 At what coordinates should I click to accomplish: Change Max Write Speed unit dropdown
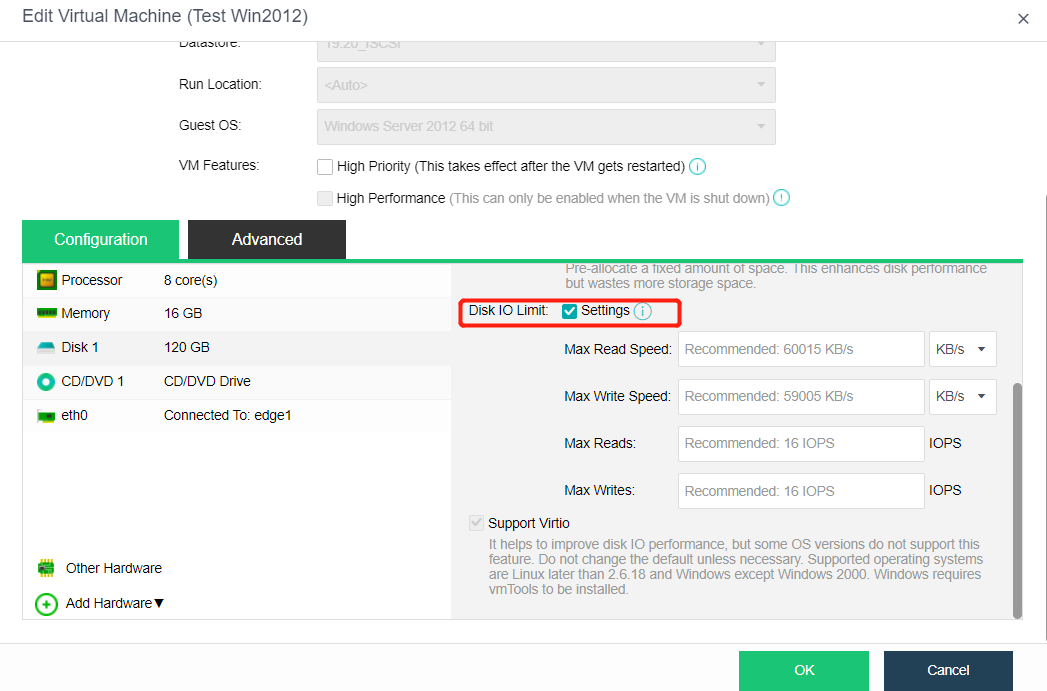962,397
